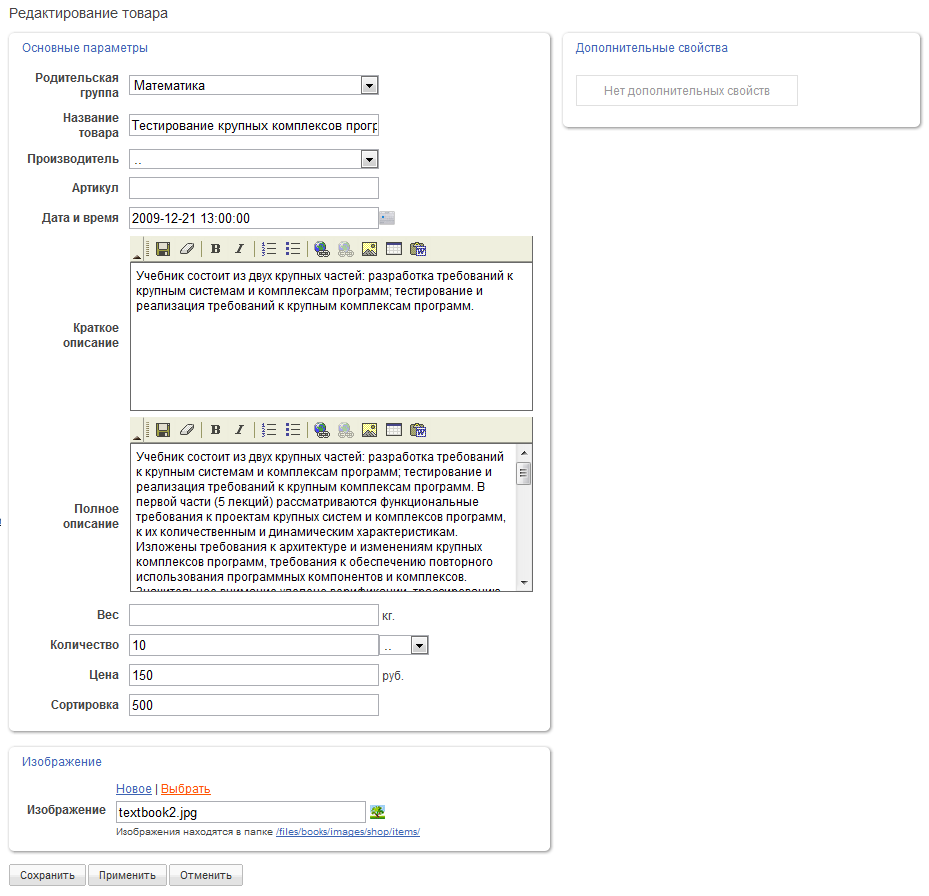The height and width of the screenshot is (896, 929).
Task: Focus image filename field textbook2.jpg
Action: tap(241, 812)
